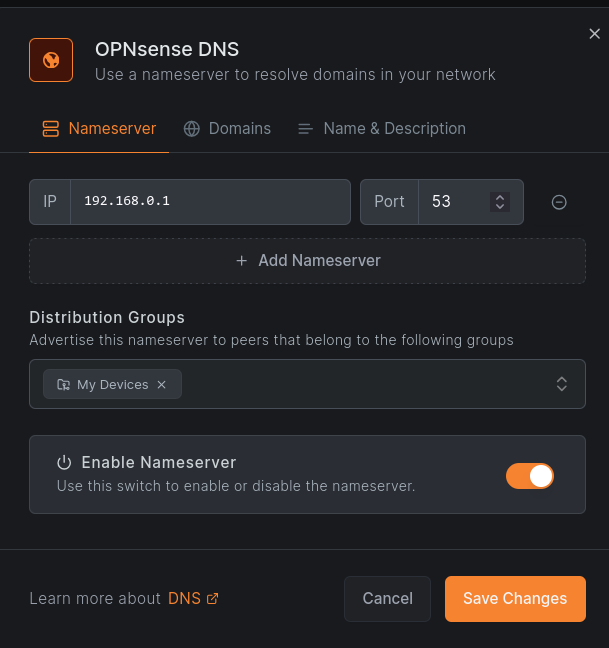Switch to the Domains tab

[x=227, y=129]
